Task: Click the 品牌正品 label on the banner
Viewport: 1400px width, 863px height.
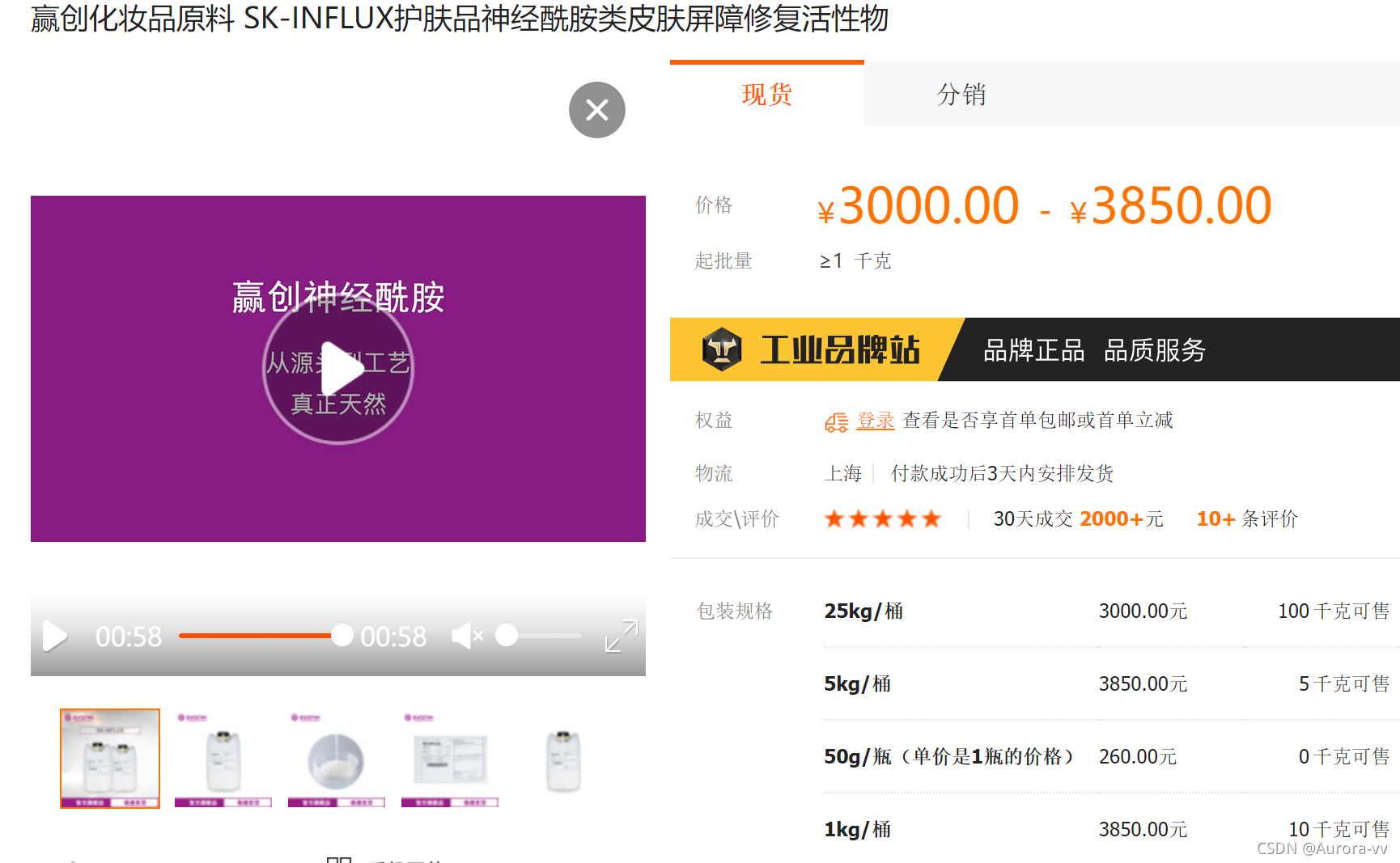Action: [x=1033, y=350]
